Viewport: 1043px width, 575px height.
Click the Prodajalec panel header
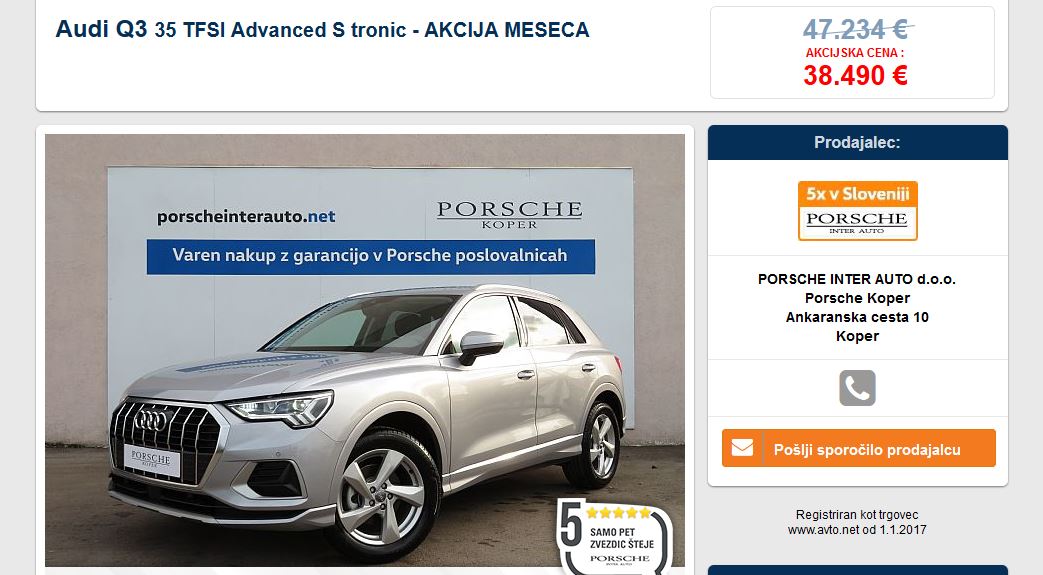857,142
